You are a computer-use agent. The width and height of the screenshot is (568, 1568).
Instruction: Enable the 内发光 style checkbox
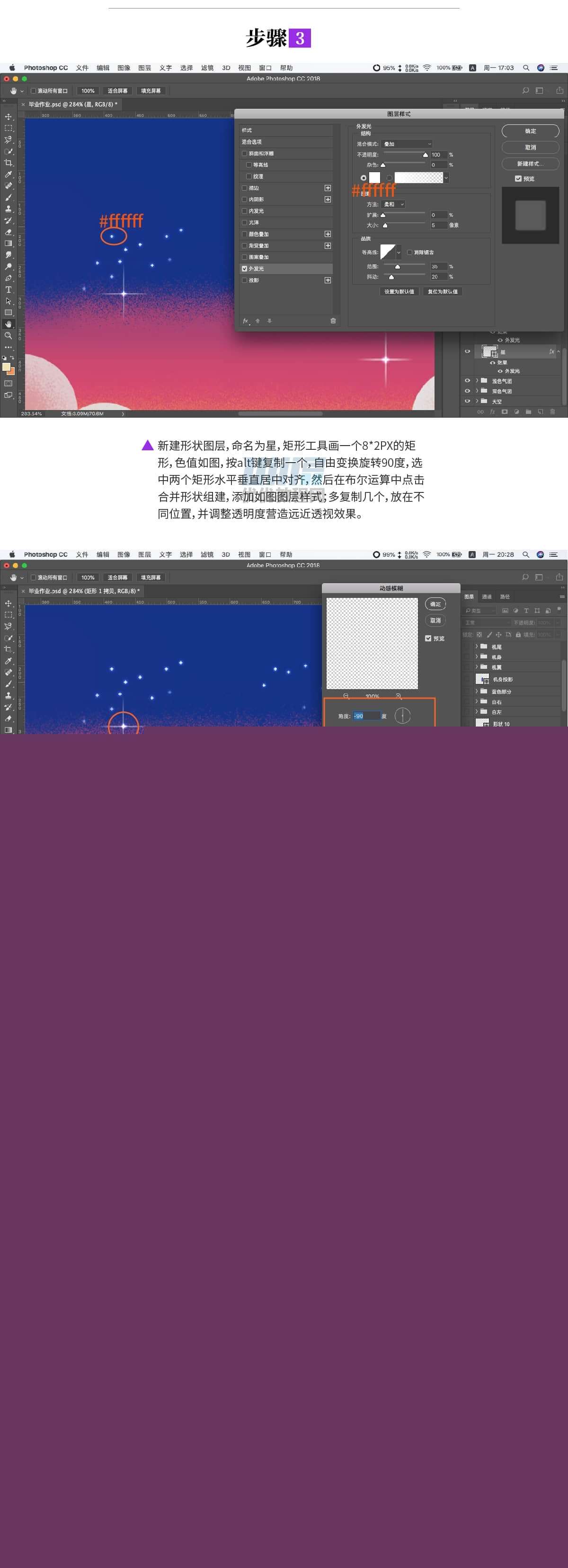point(245,211)
